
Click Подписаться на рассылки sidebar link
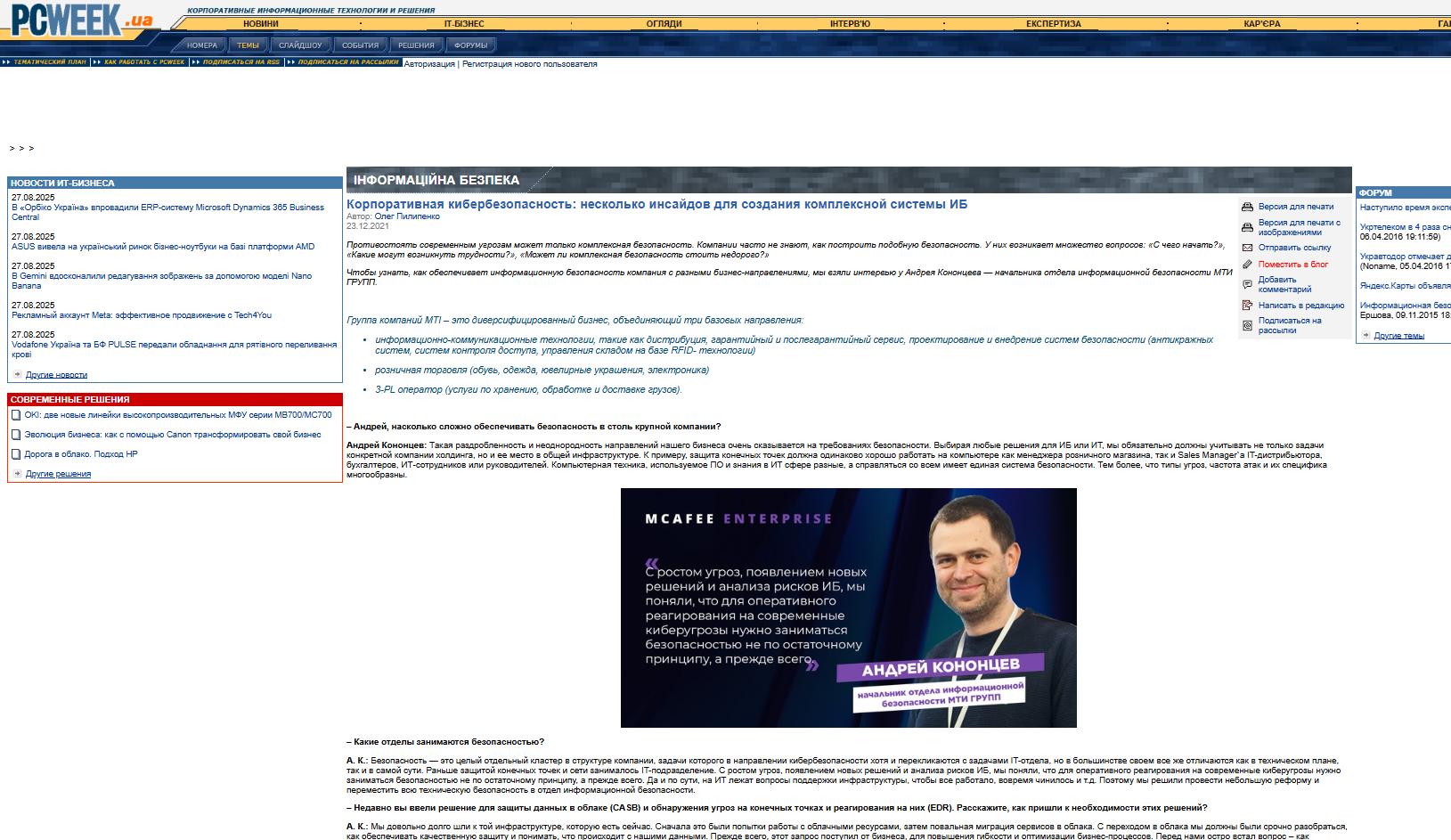1290,325
